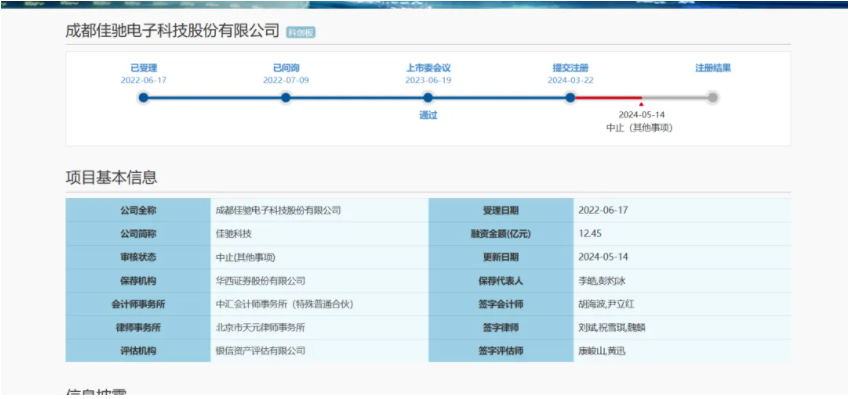The width and height of the screenshot is (852, 399).
Task: Click the 提交注册 timeline node dot
Action: pyautogui.click(x=570, y=98)
